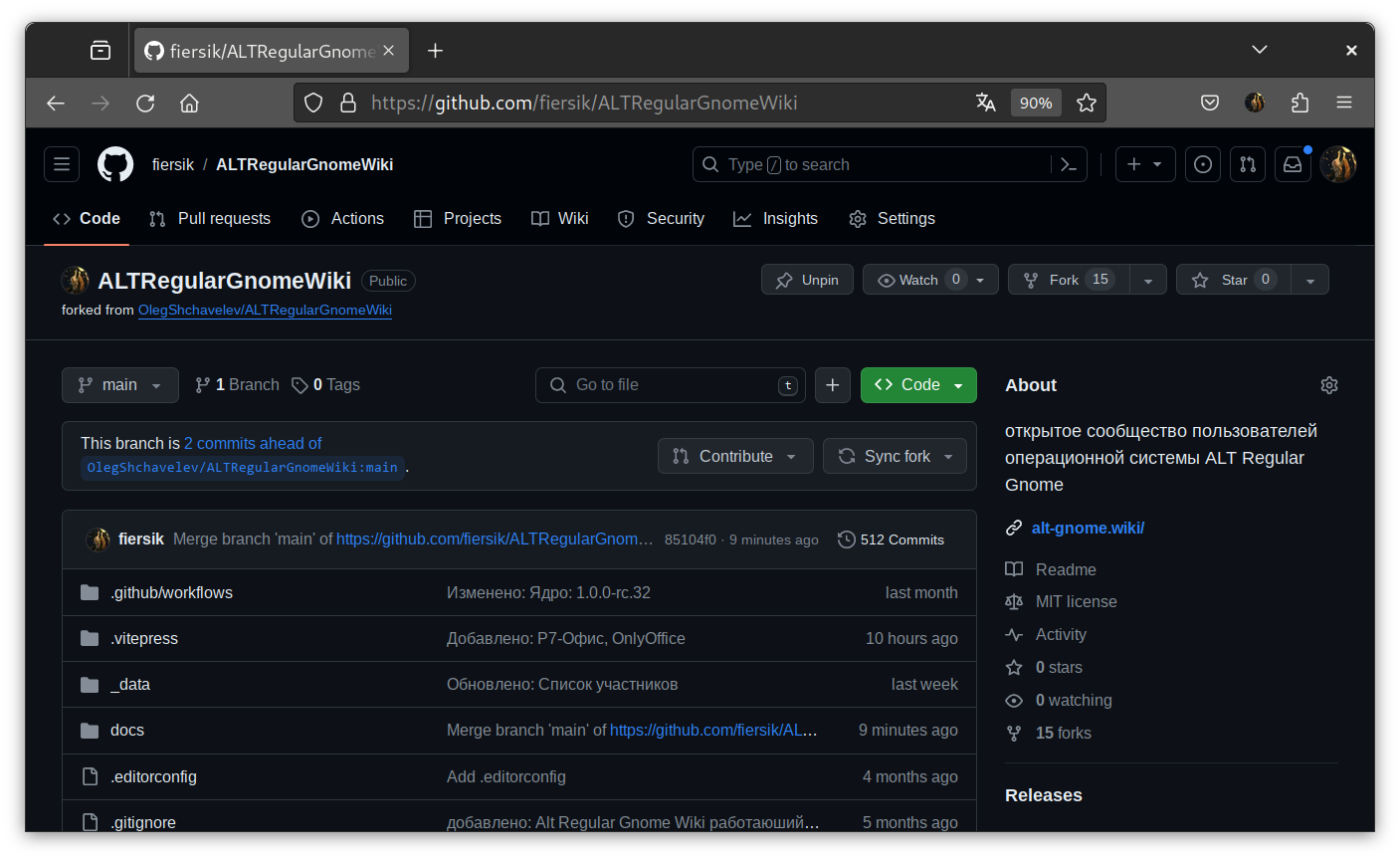Switch to the Projects tab
The image size is (1400, 860).
click(x=458, y=218)
